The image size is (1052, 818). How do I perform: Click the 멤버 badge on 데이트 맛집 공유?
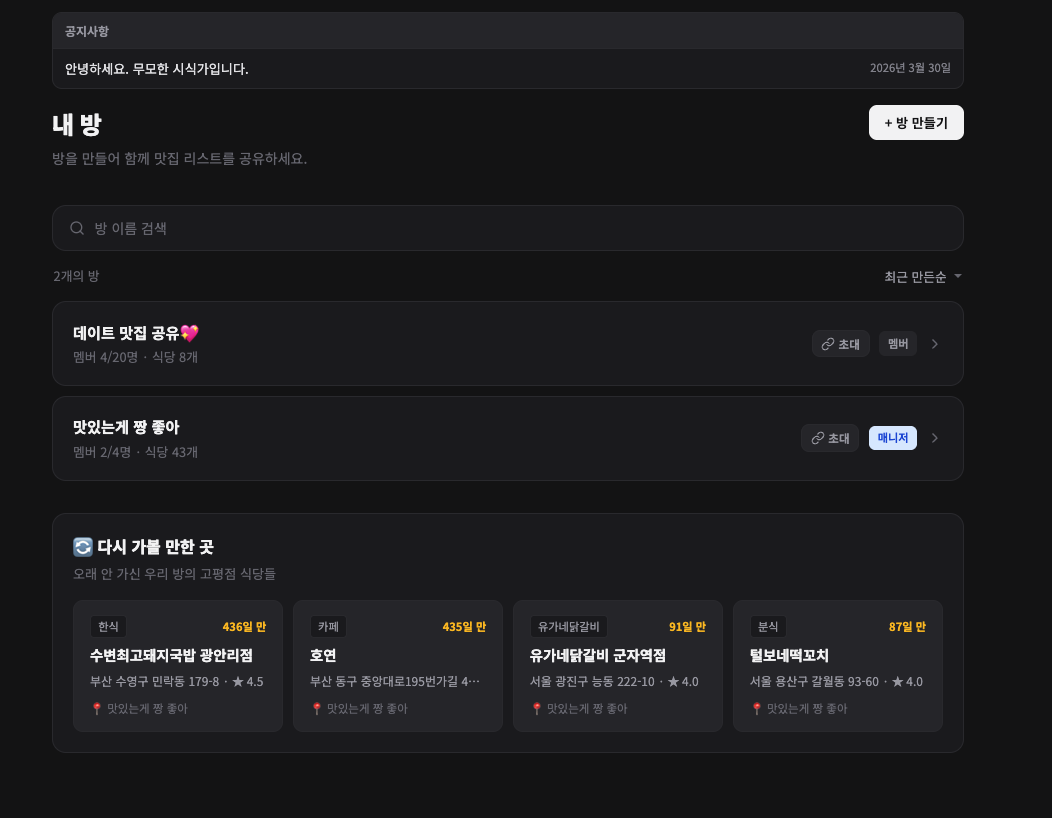click(x=898, y=344)
